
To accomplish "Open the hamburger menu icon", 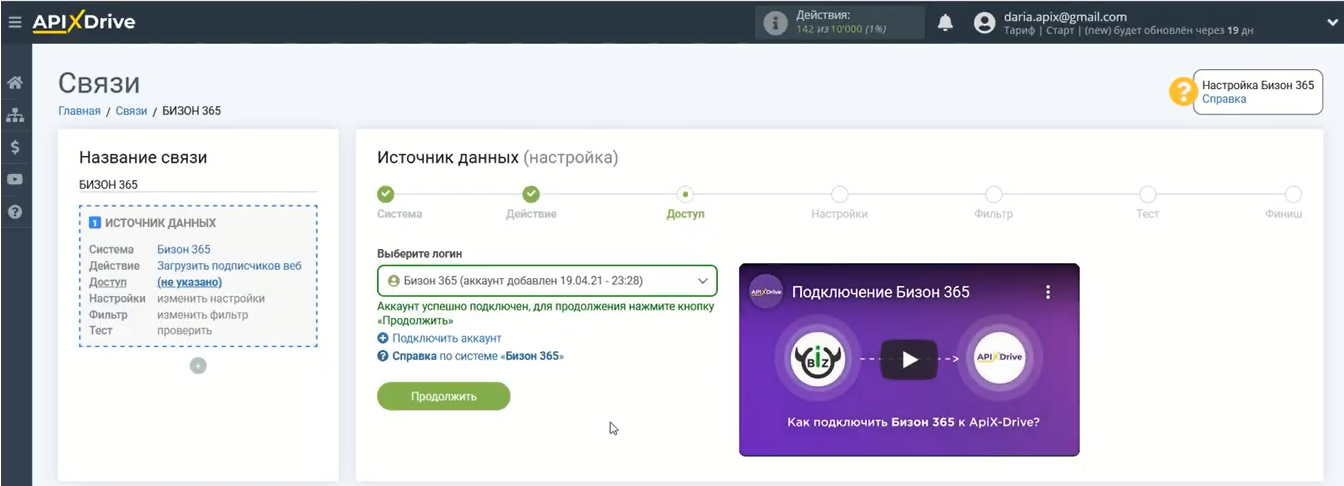I will click(x=14, y=22).
